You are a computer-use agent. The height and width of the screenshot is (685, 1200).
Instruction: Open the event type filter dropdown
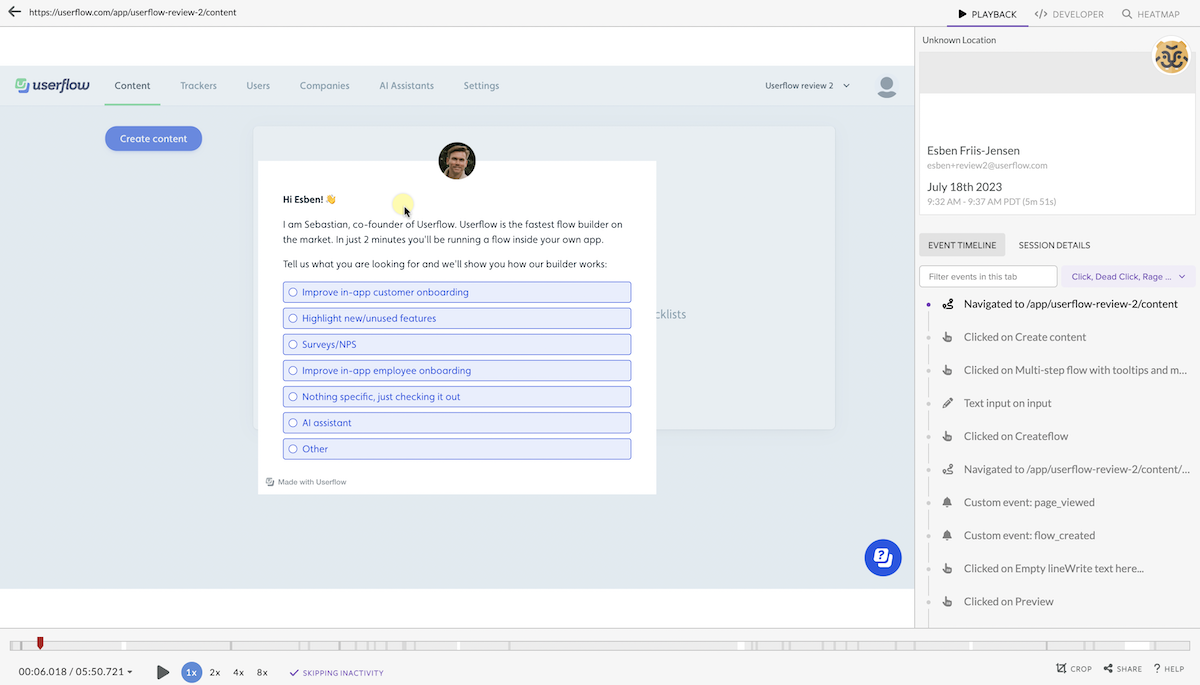1129,276
